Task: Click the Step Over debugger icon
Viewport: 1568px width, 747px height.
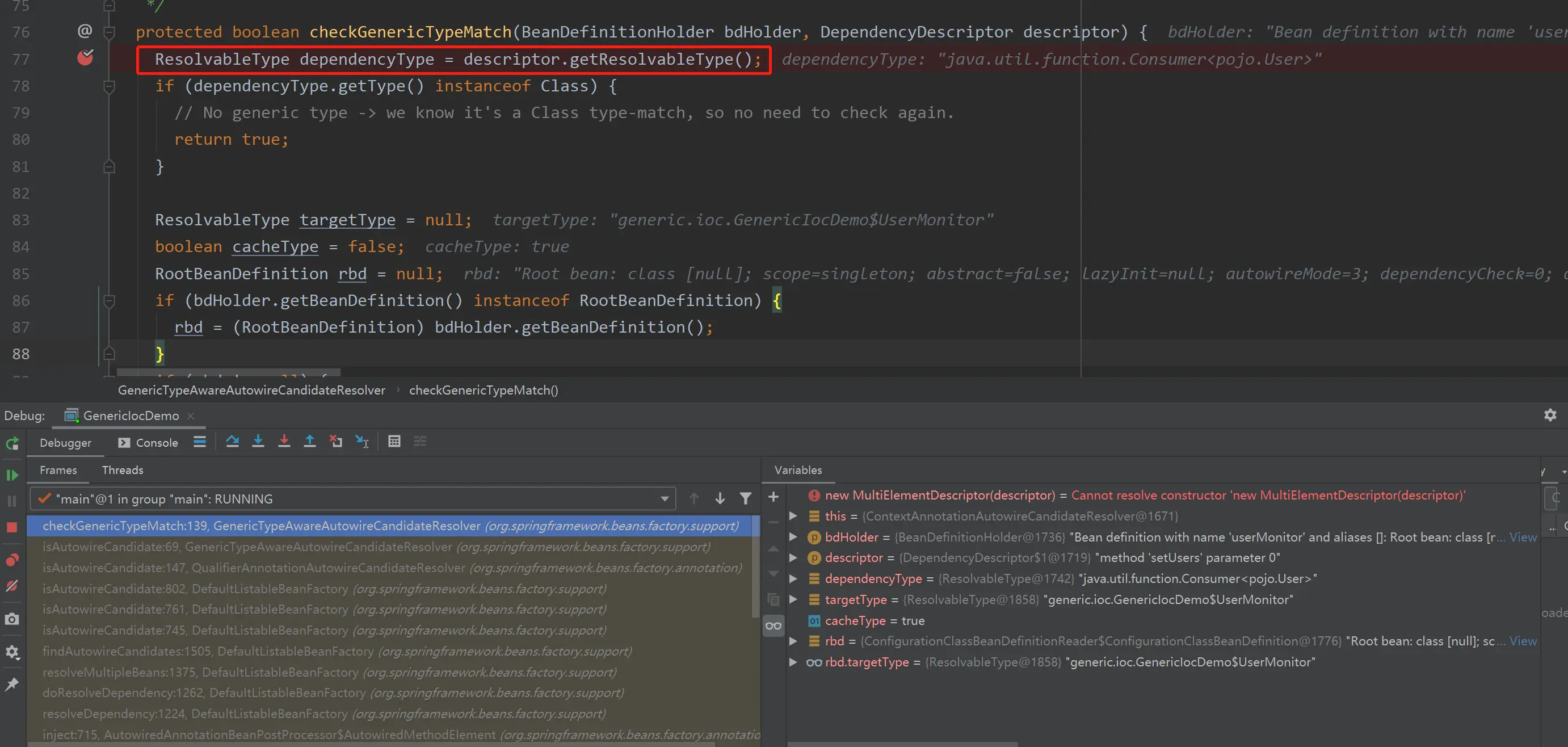Action: point(232,442)
